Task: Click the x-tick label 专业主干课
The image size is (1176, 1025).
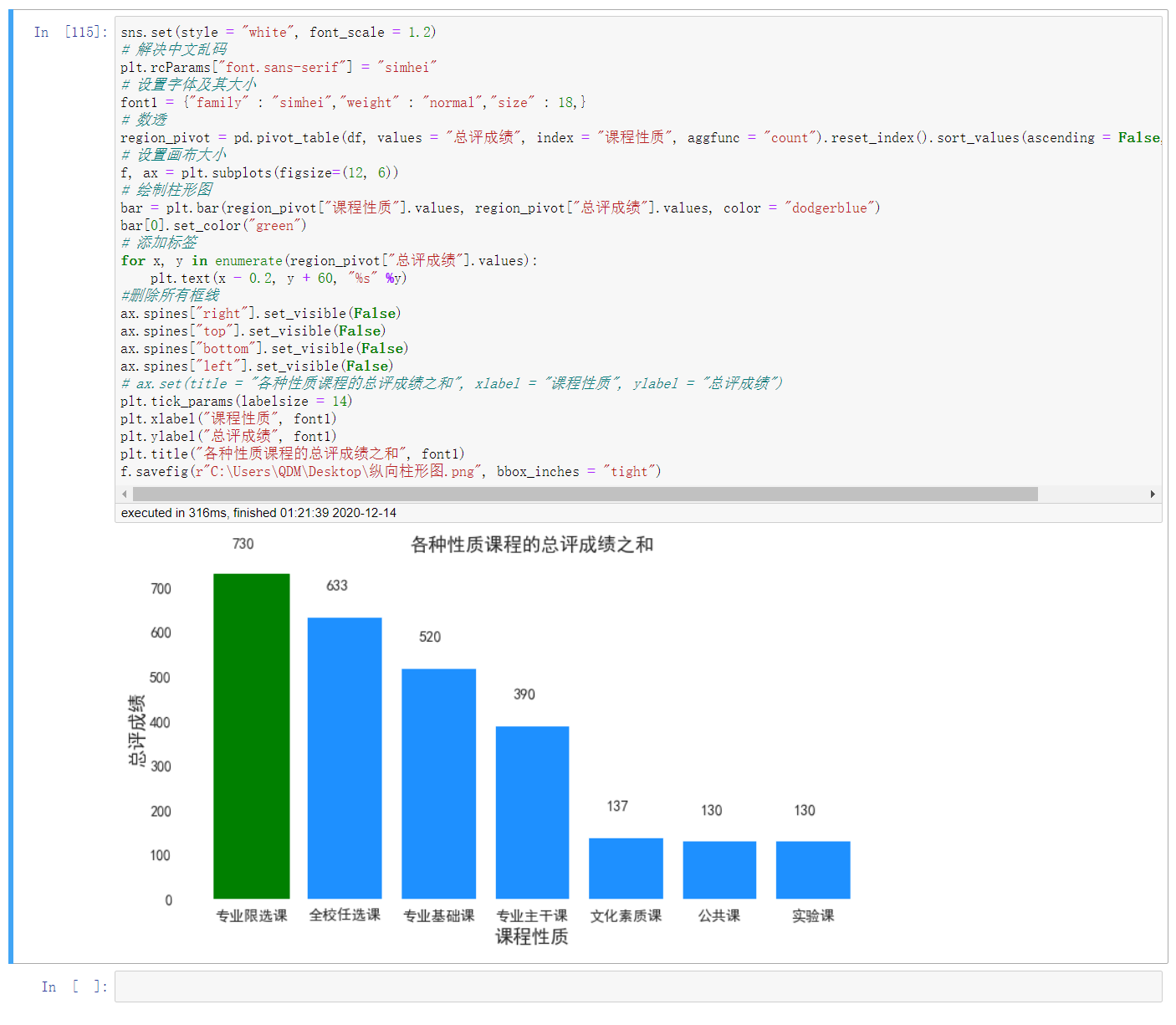Action: (532, 915)
